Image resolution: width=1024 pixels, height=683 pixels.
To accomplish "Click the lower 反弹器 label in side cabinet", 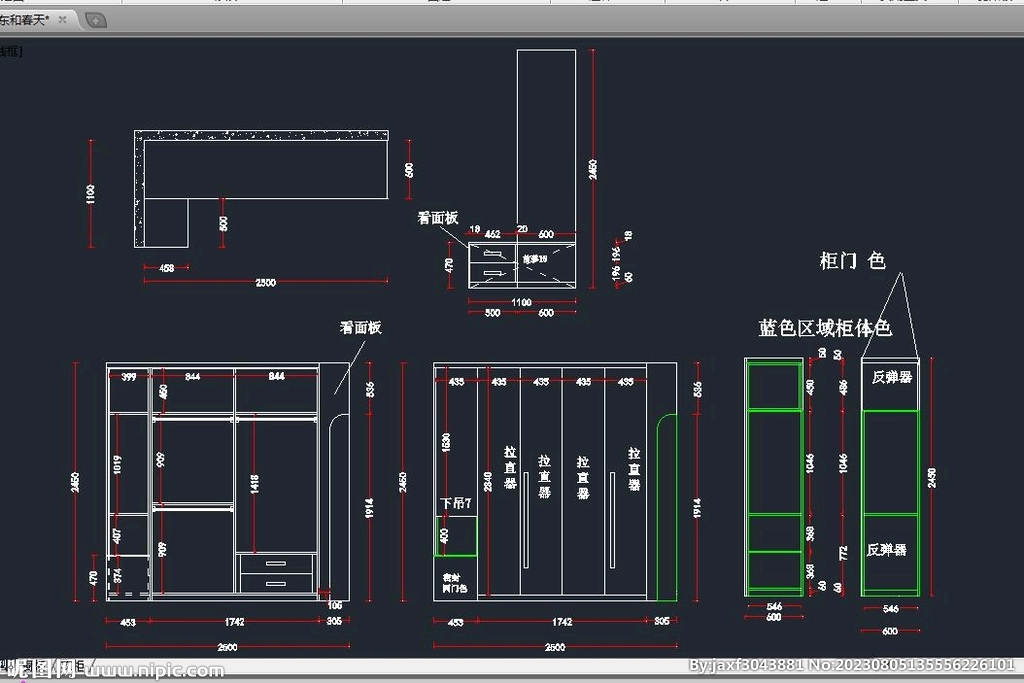I will [x=889, y=549].
